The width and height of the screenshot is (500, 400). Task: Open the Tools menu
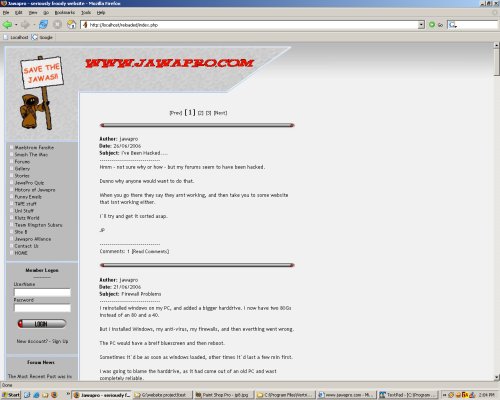[86, 13]
